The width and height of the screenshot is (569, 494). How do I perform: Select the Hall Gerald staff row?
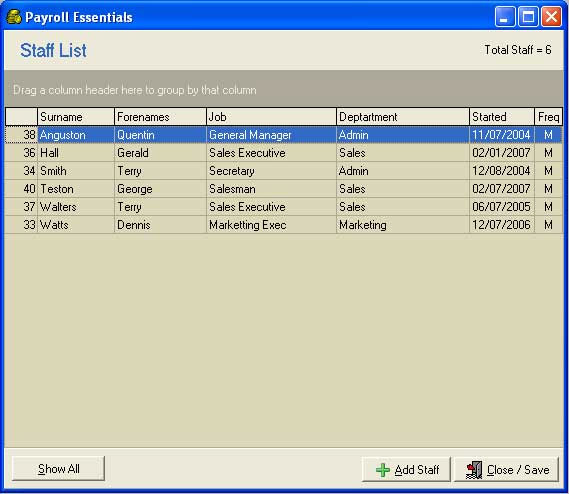pyautogui.click(x=284, y=153)
